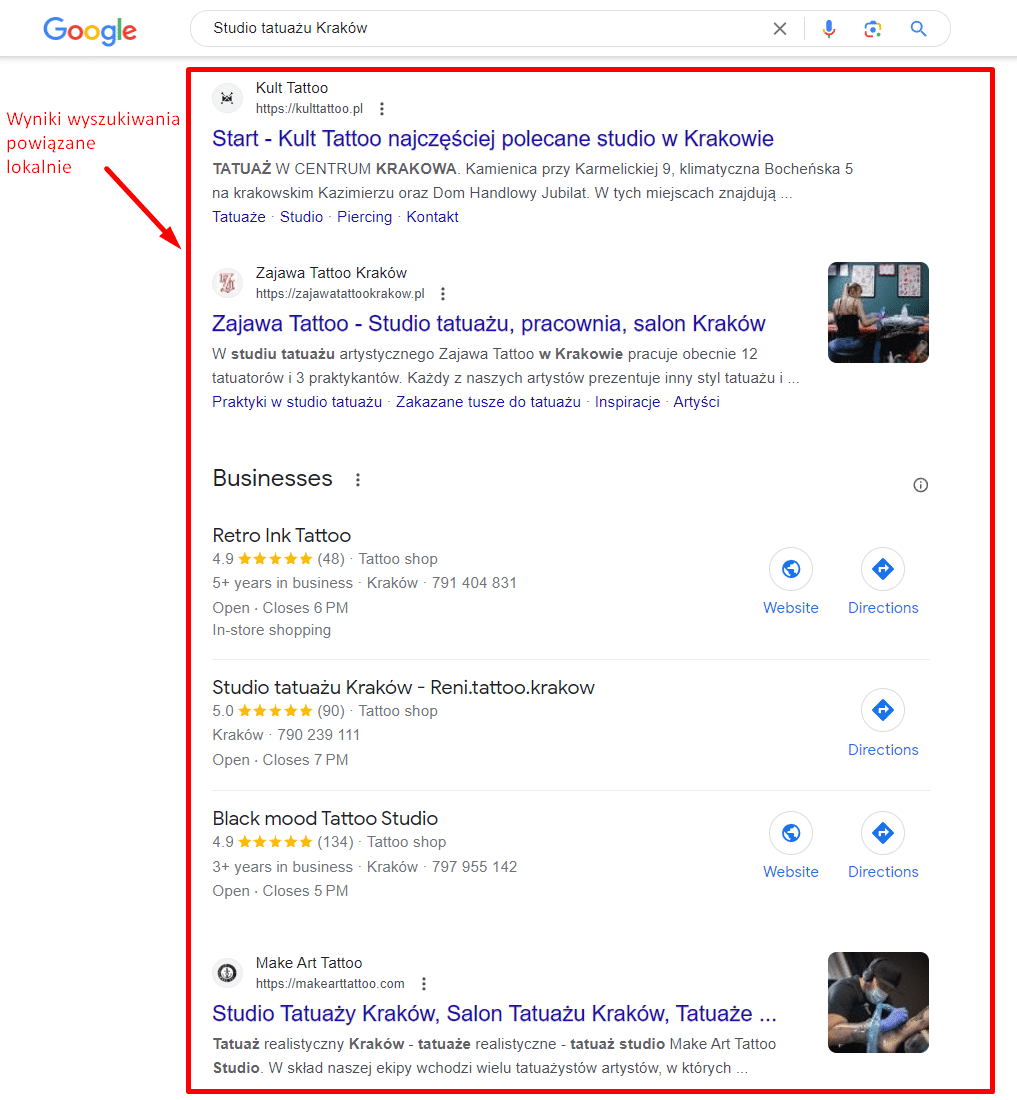Screen dimensions: 1017x1100
Task: Click the Kult Tattoo favicon
Action: (227, 98)
